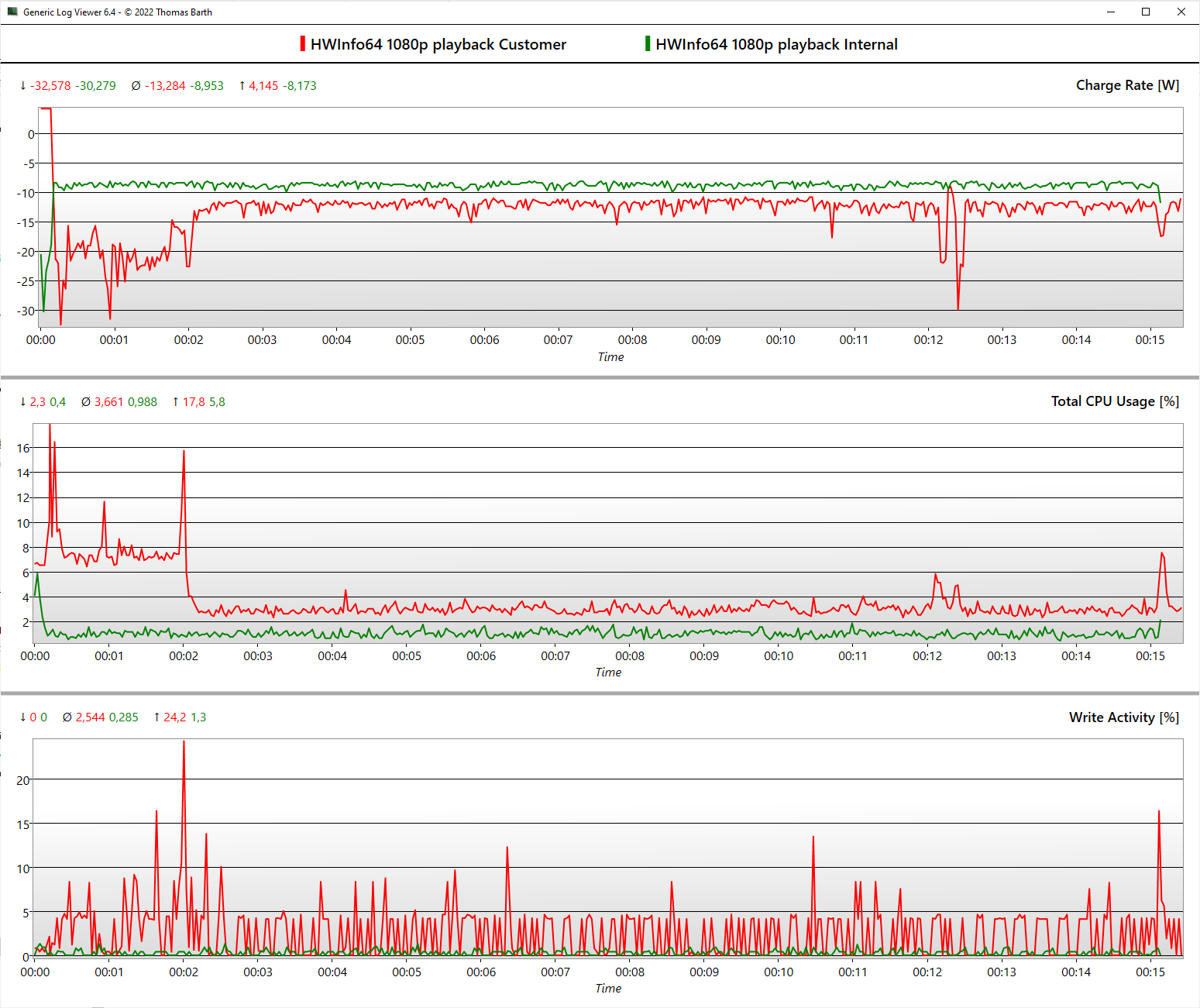Click the Total CPU Usage [%] chart title

[1114, 401]
